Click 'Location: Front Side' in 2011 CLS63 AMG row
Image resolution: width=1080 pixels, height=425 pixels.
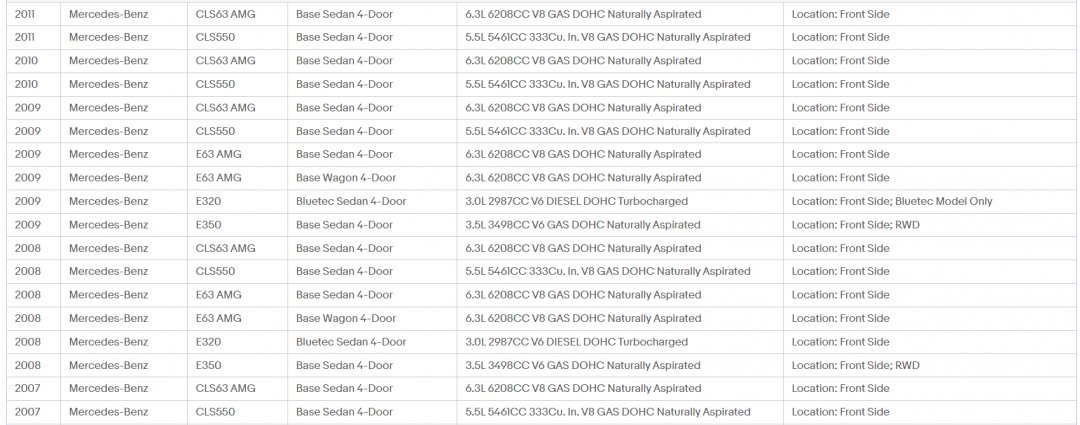point(840,14)
